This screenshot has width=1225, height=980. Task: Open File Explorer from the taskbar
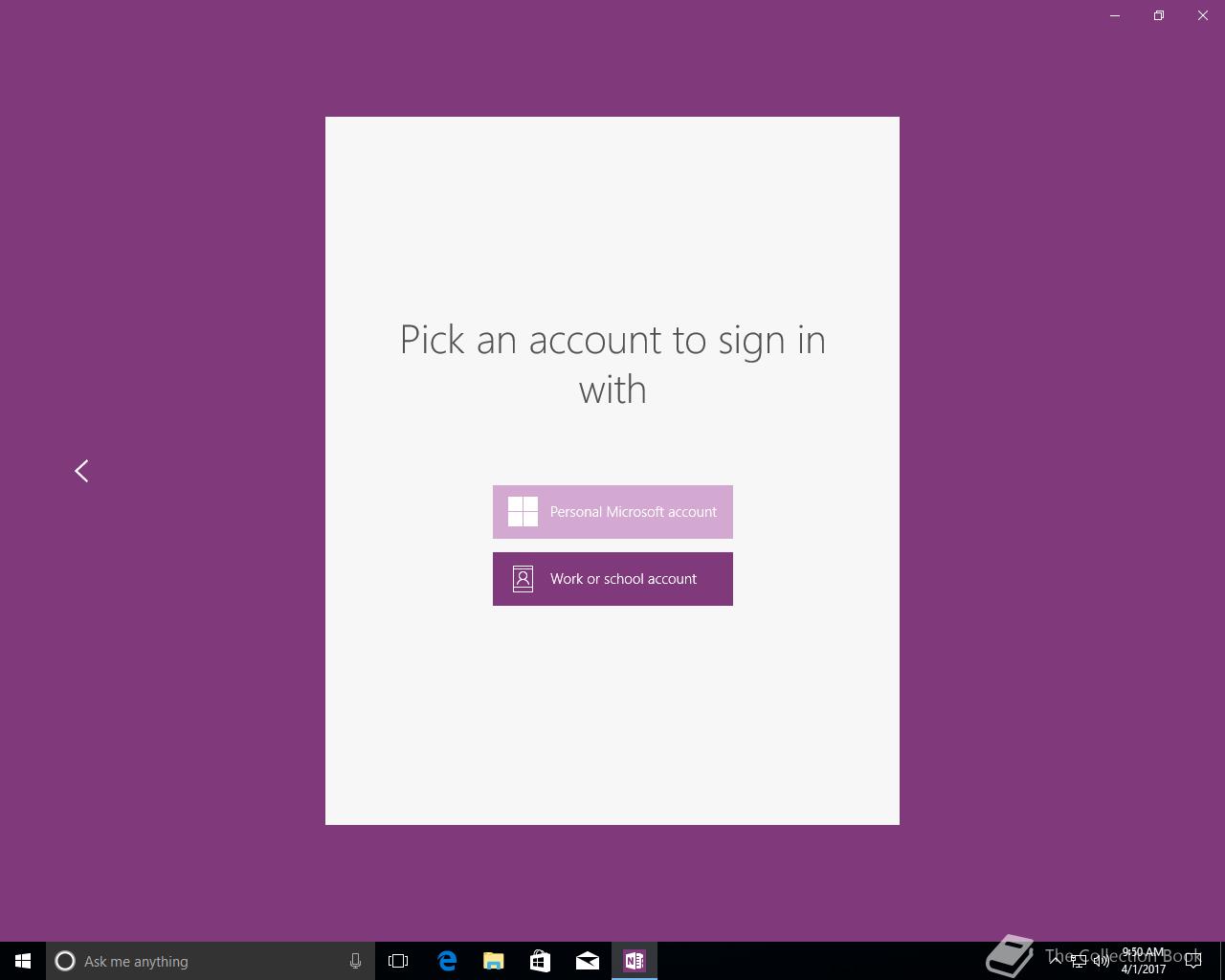coord(494,961)
